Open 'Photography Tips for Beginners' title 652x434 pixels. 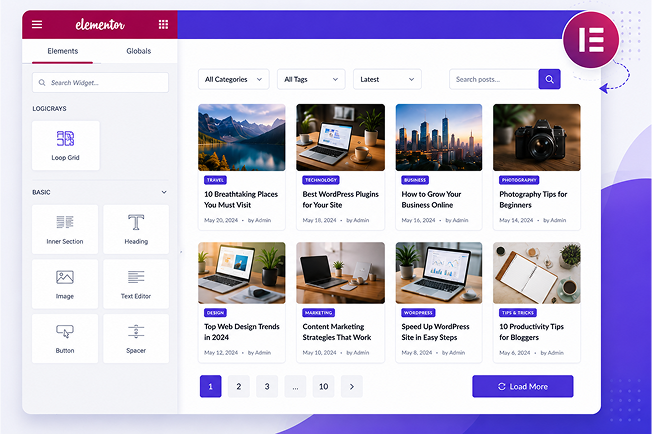point(533,200)
